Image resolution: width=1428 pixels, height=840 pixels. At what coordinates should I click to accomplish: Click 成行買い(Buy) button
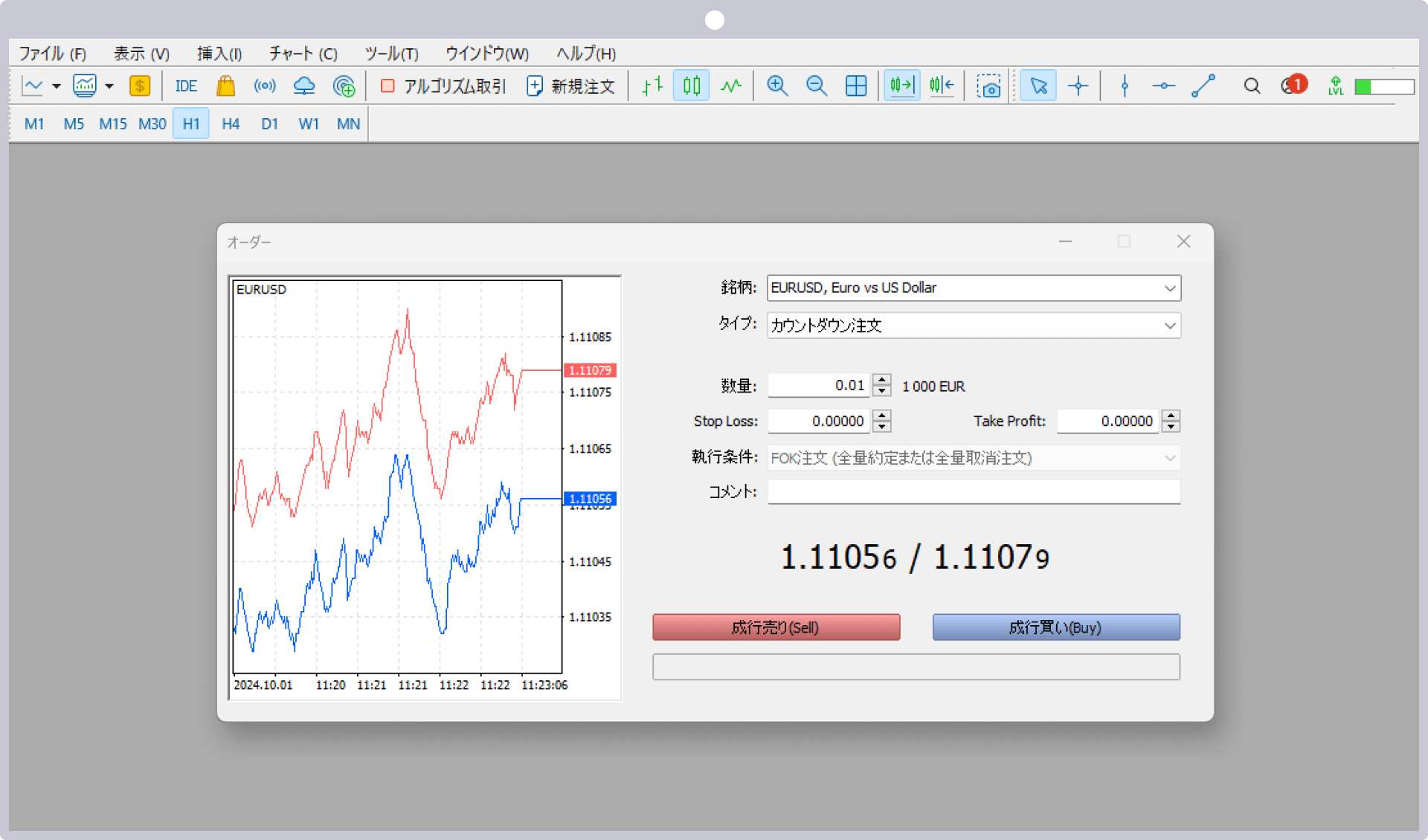(1056, 627)
